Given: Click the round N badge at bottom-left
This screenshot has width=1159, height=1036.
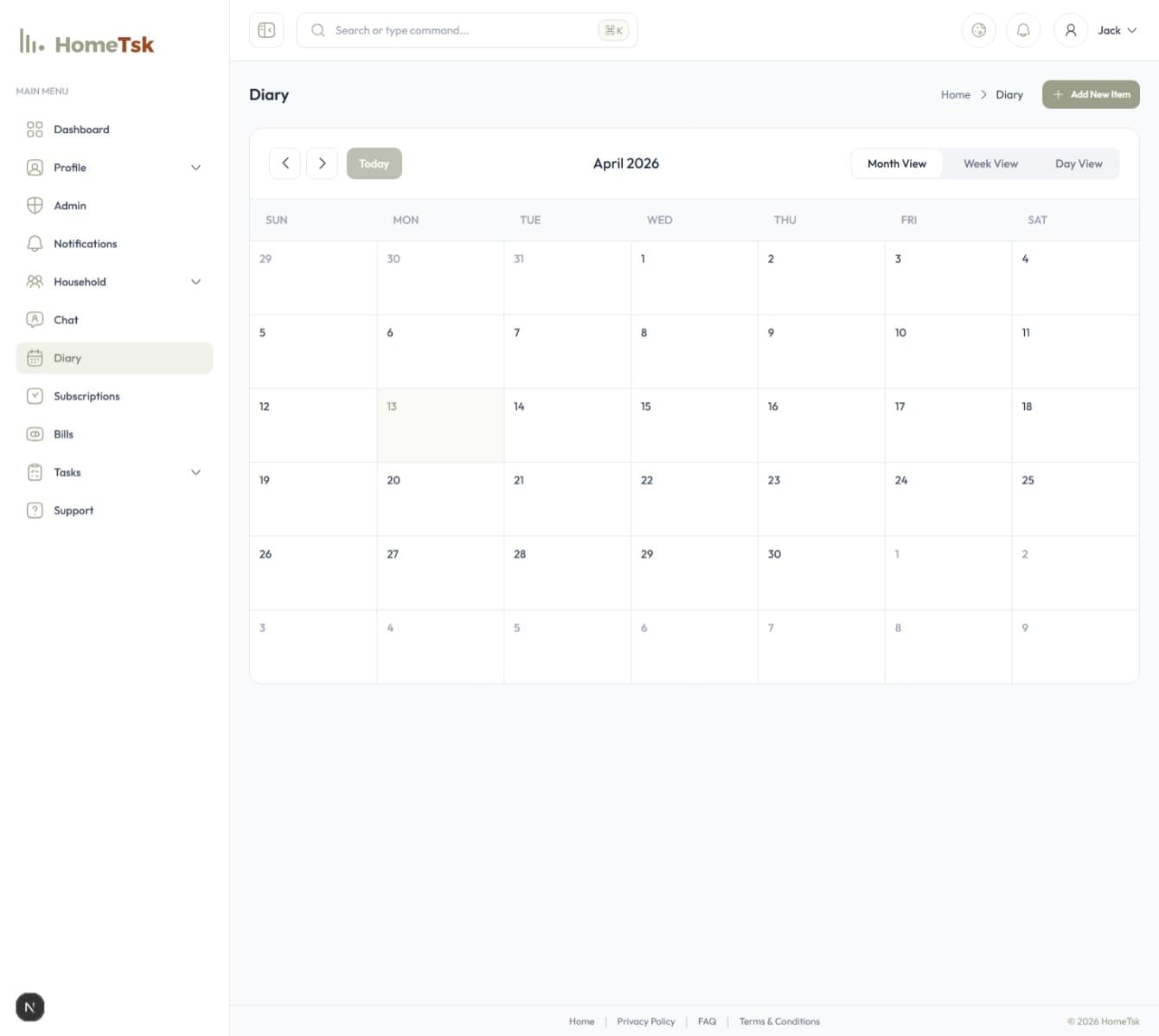Looking at the screenshot, I should (x=30, y=1007).
